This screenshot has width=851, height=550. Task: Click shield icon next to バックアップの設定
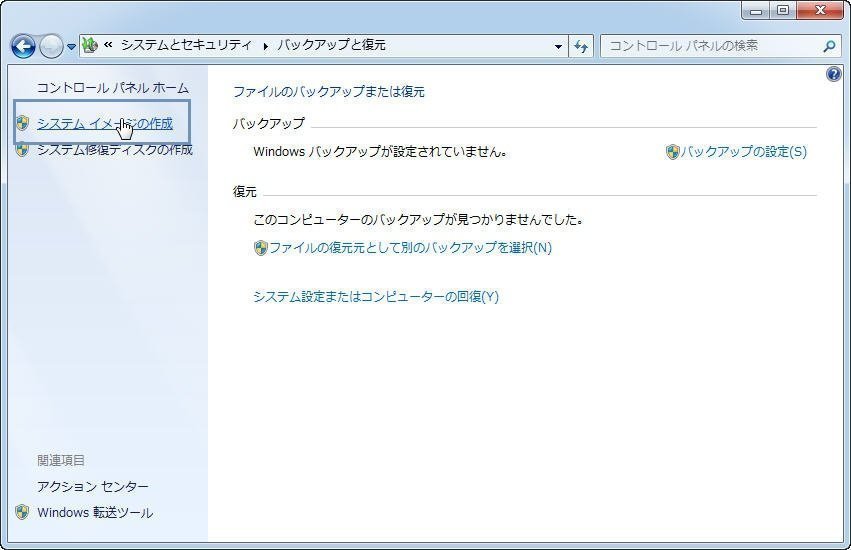pos(672,152)
